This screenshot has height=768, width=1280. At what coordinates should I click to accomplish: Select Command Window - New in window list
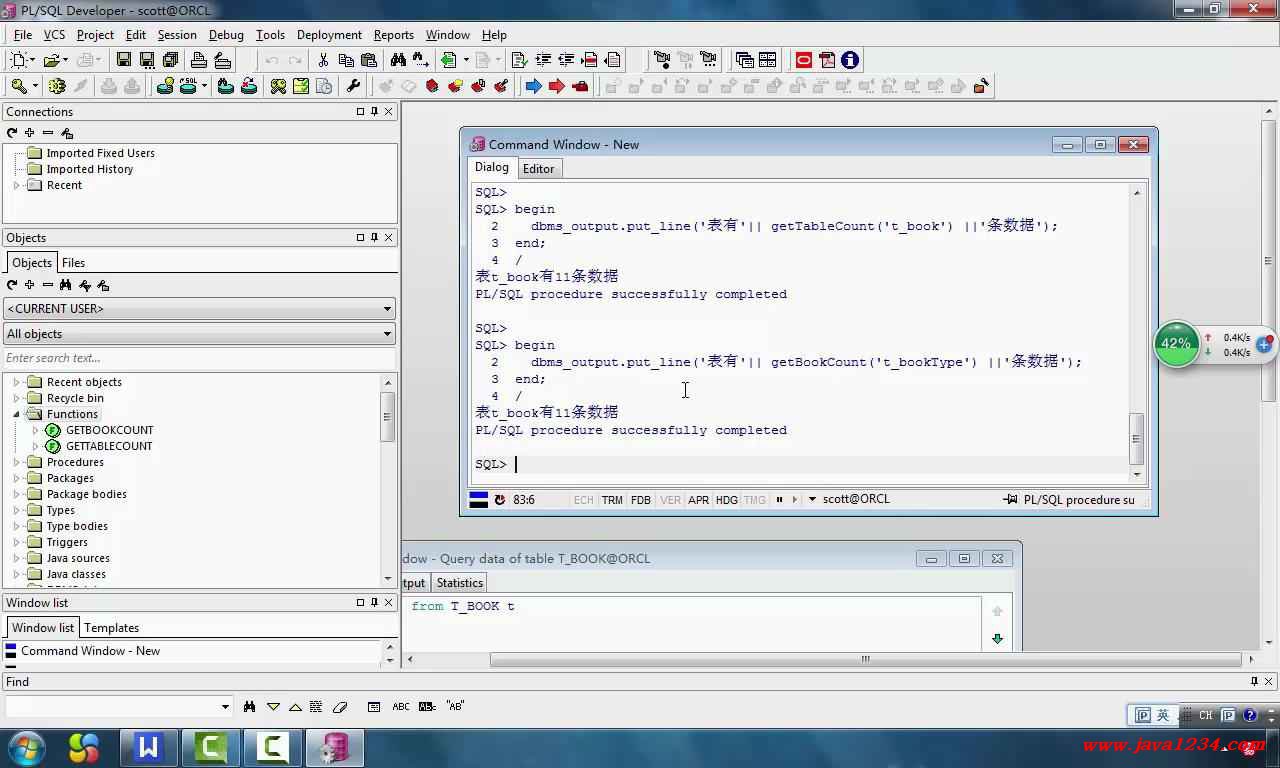pyautogui.click(x=90, y=651)
